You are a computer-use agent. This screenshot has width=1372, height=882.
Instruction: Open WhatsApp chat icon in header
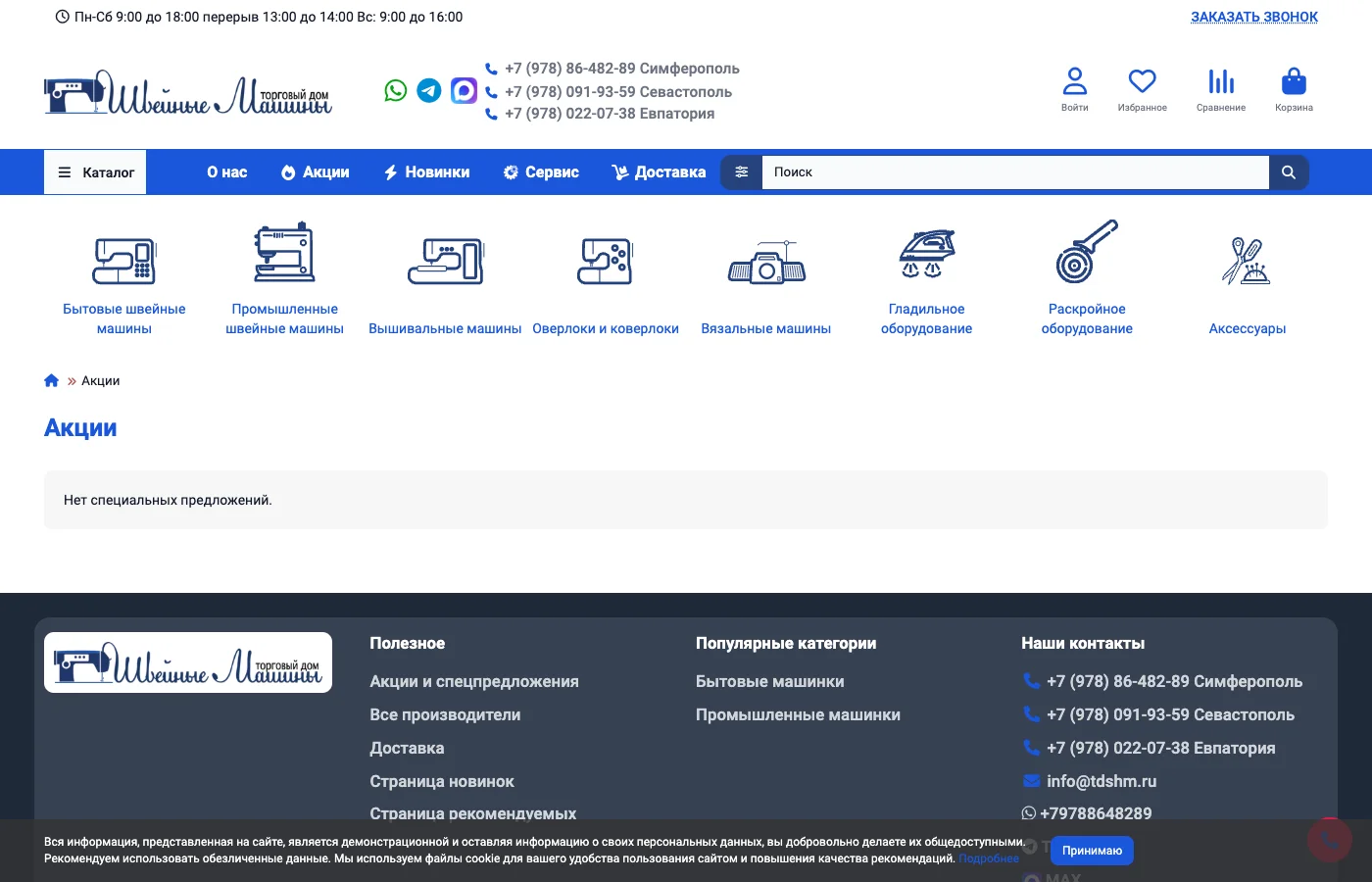pyautogui.click(x=396, y=91)
